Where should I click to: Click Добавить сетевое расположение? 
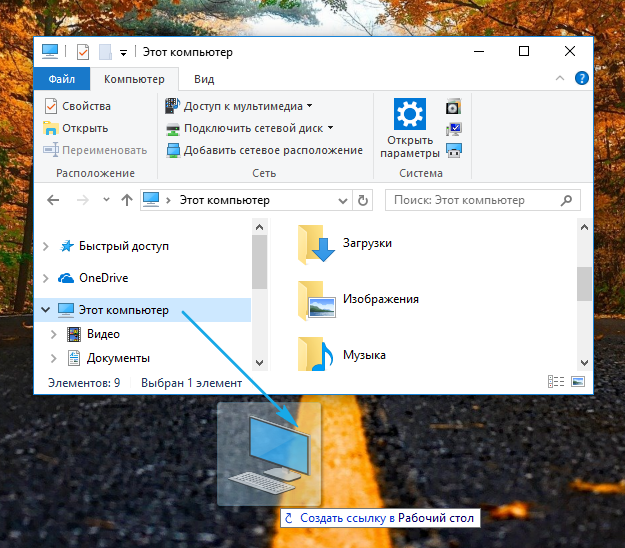(x=264, y=150)
